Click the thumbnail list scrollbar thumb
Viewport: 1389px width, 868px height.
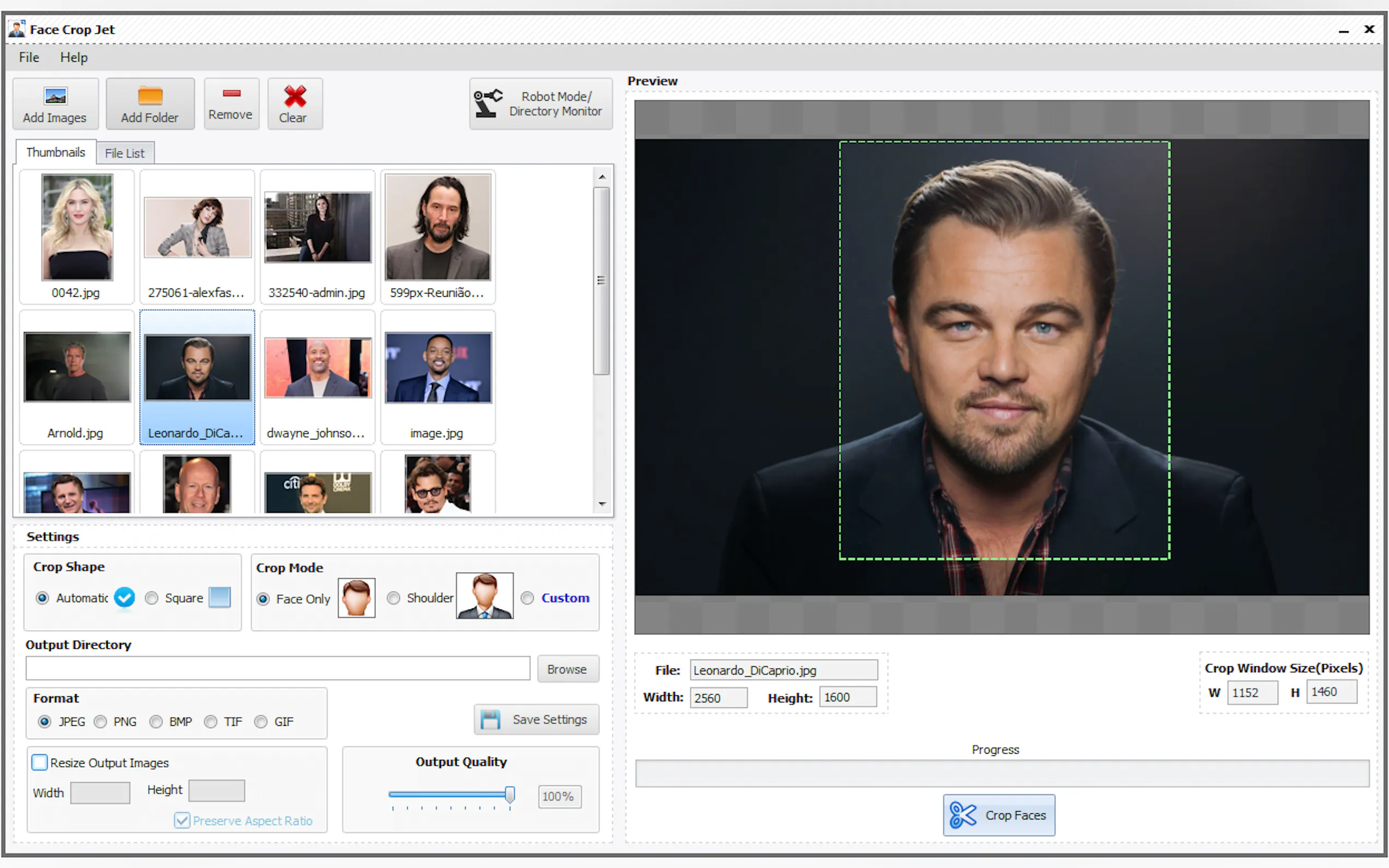(601, 280)
